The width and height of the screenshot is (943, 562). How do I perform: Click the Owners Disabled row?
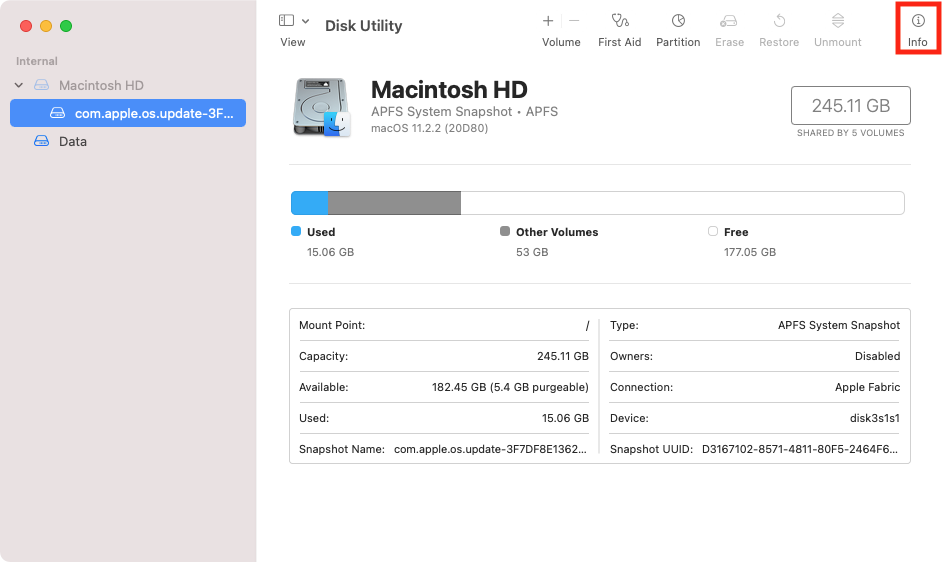coord(755,356)
